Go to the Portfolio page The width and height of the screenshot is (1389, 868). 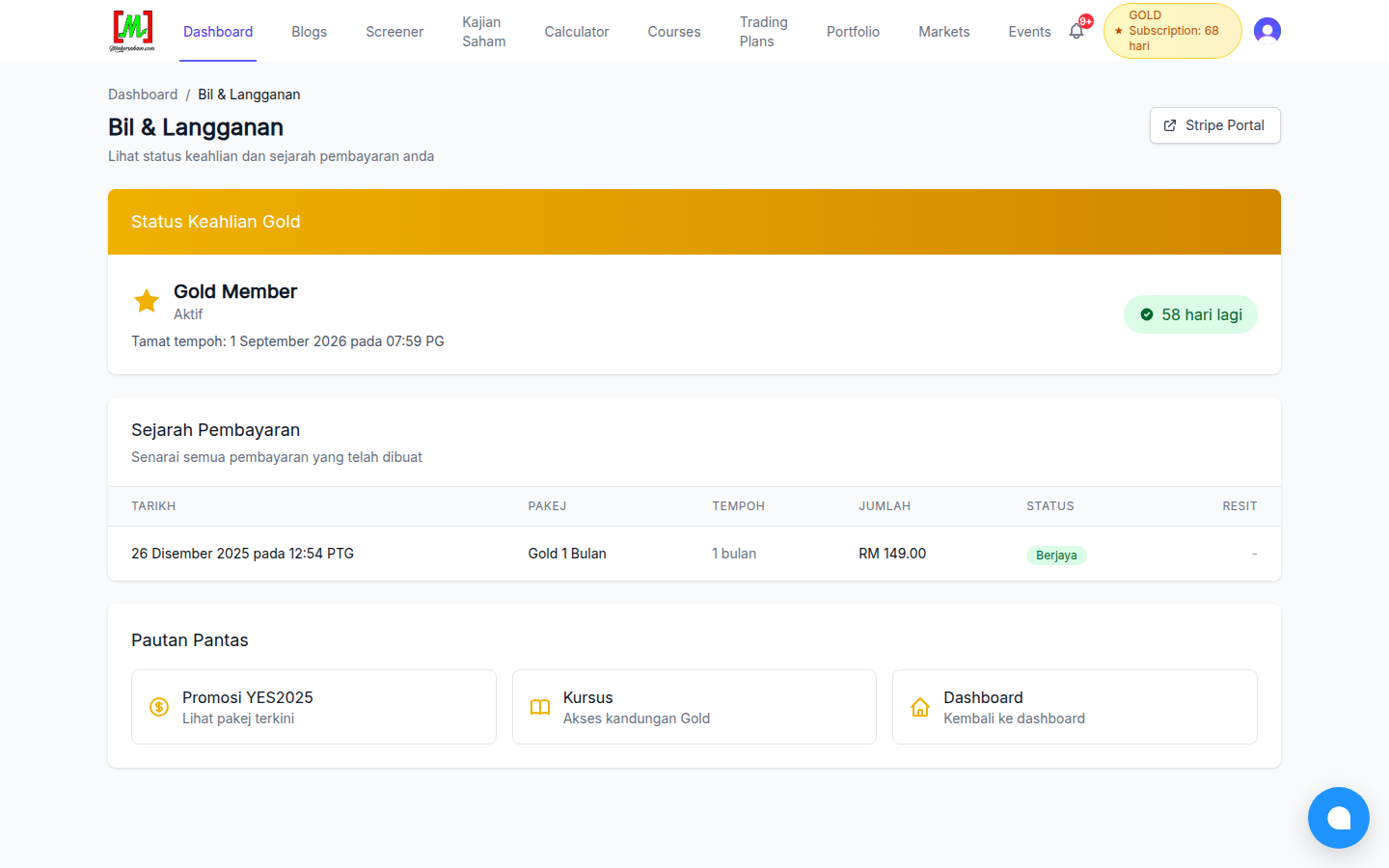click(853, 32)
